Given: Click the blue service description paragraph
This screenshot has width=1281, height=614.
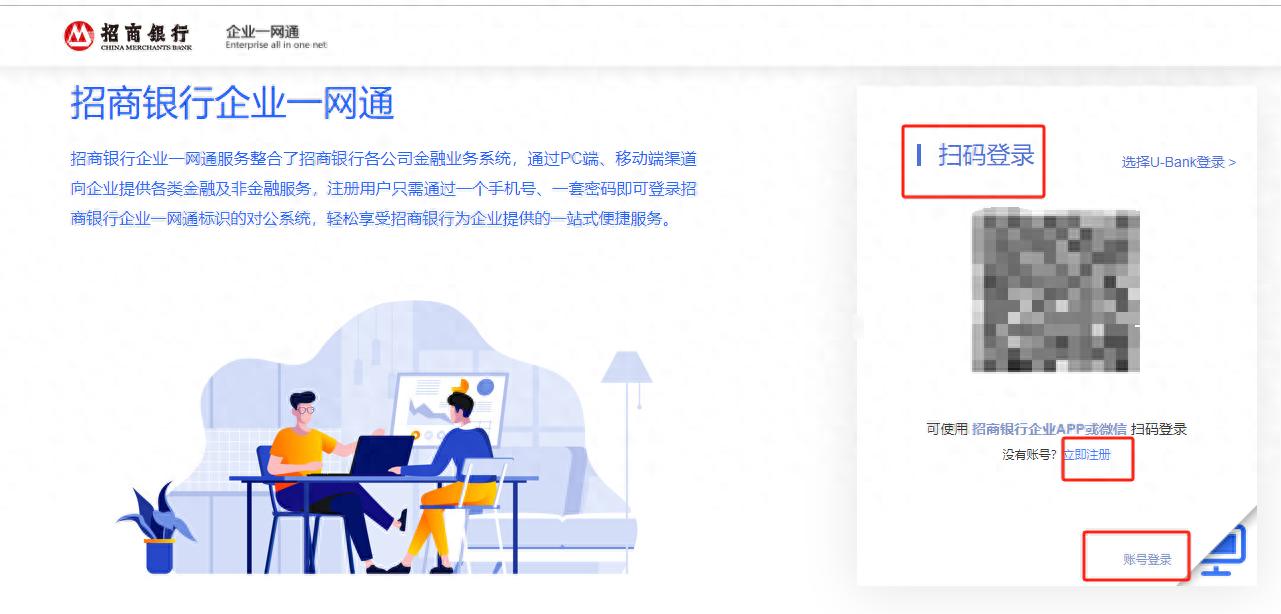Looking at the screenshot, I should (x=384, y=188).
